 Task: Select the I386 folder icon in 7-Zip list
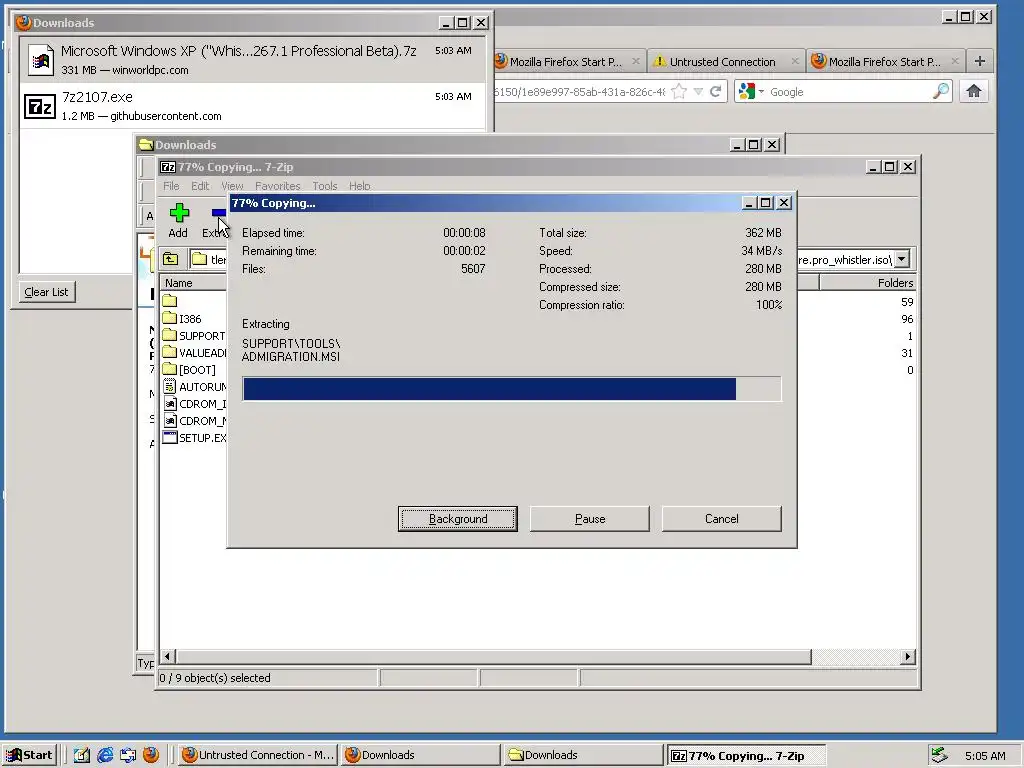point(170,318)
